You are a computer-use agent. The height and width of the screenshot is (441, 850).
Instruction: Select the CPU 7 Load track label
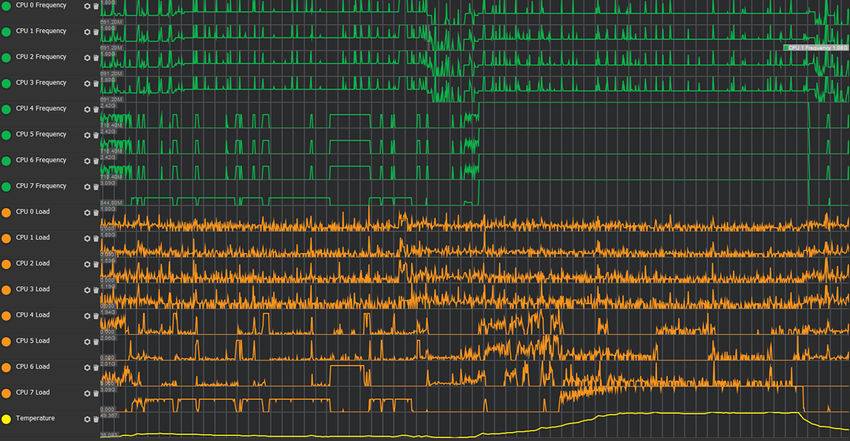(33, 392)
